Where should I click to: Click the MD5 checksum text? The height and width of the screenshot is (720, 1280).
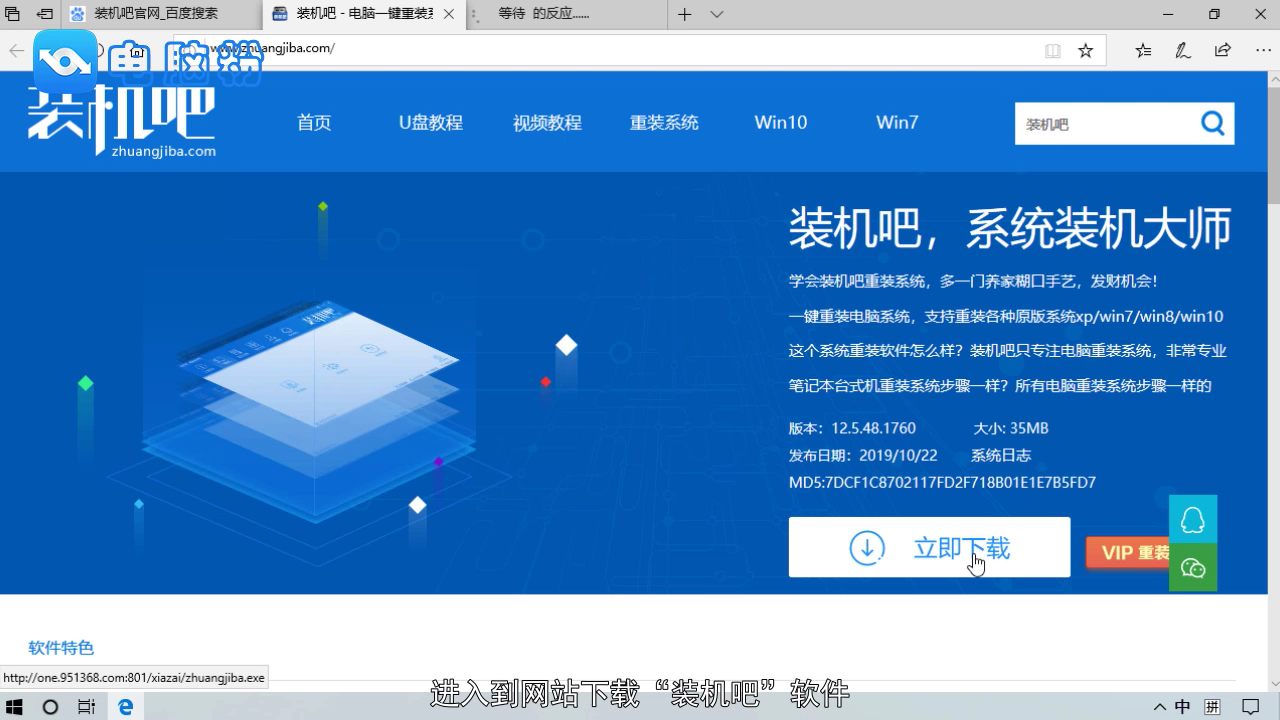(942, 482)
